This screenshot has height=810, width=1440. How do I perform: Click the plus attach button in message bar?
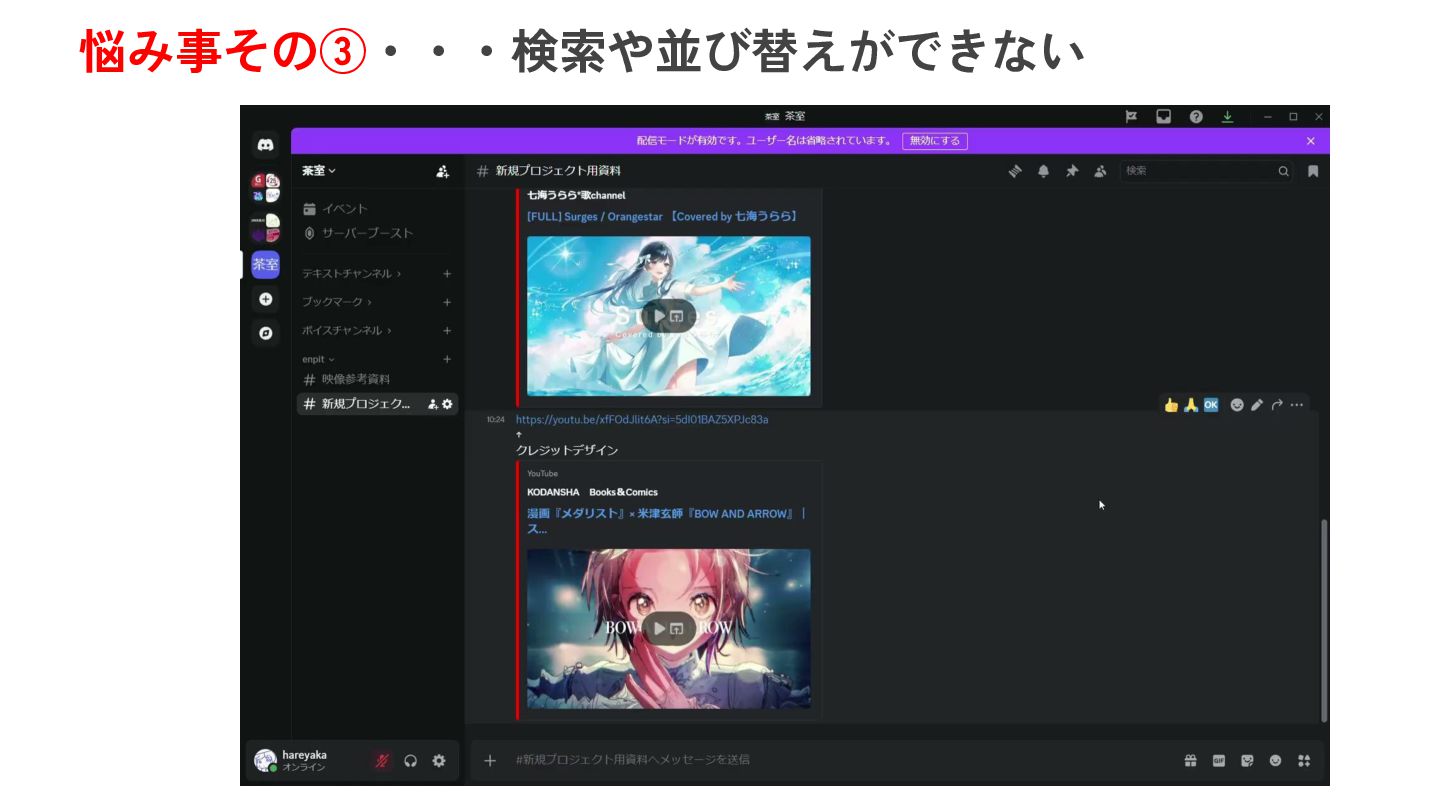490,760
